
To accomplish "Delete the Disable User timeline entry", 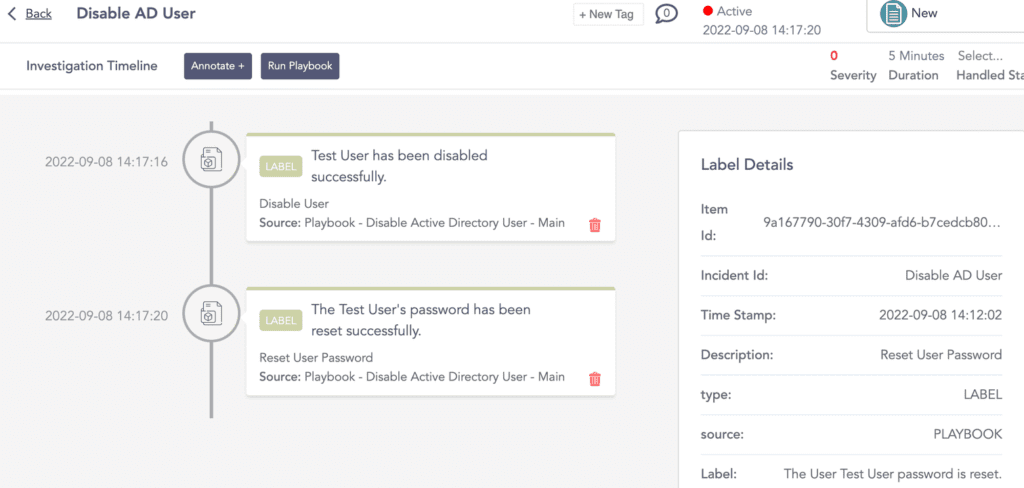I will tap(595, 225).
